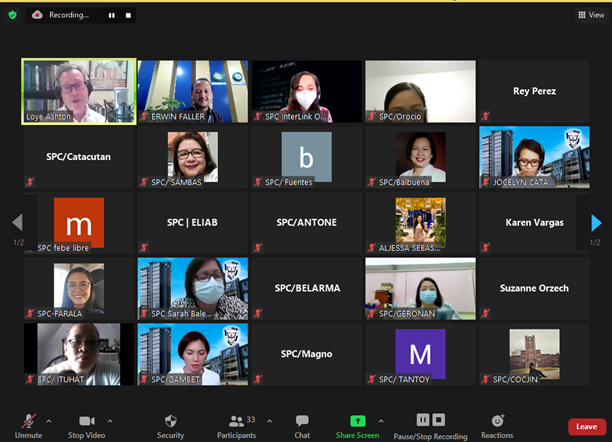Select the SPC/Balbuena profile photo tile

(421, 157)
